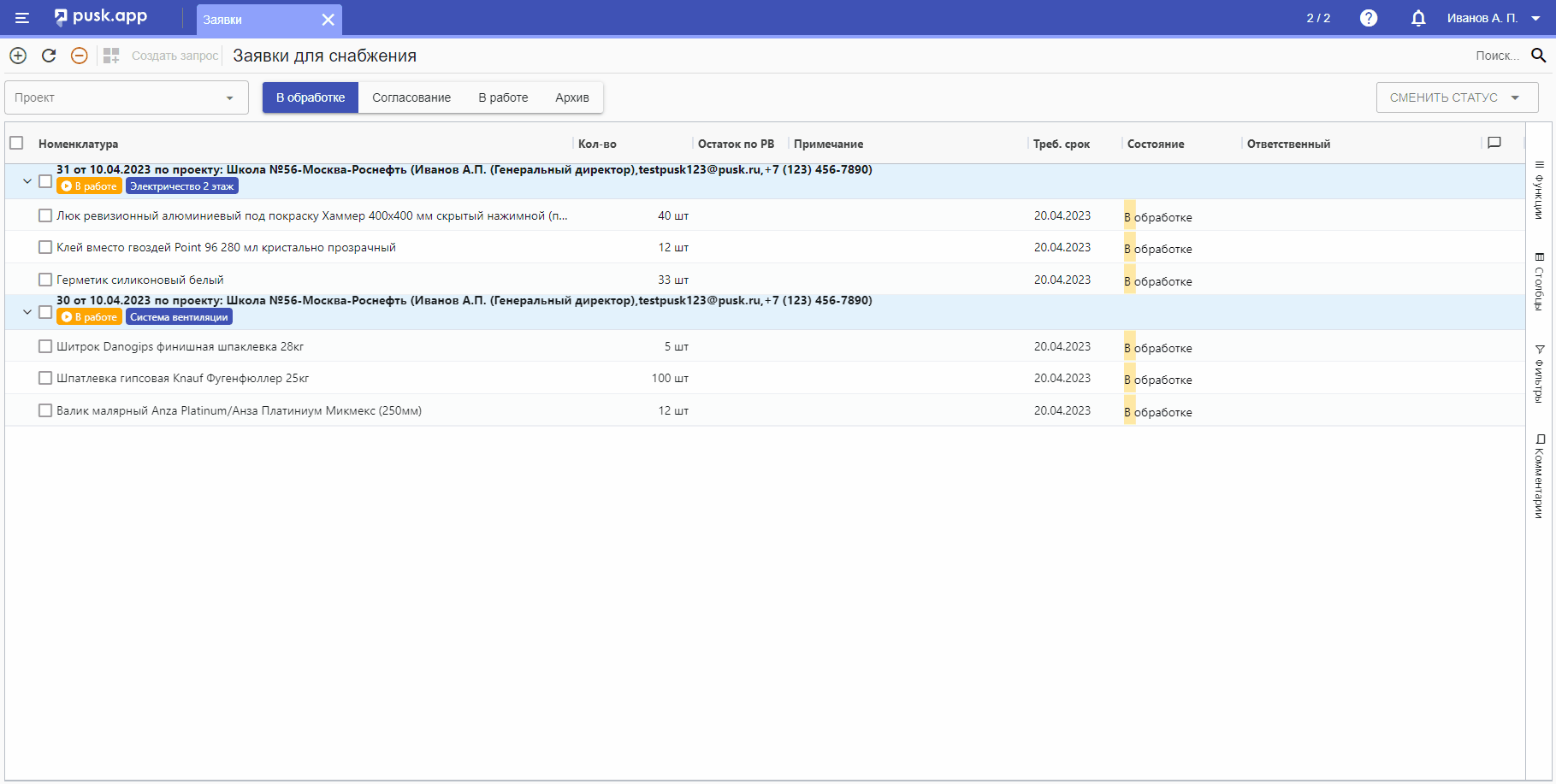Refresh the requests list

click(x=49, y=56)
